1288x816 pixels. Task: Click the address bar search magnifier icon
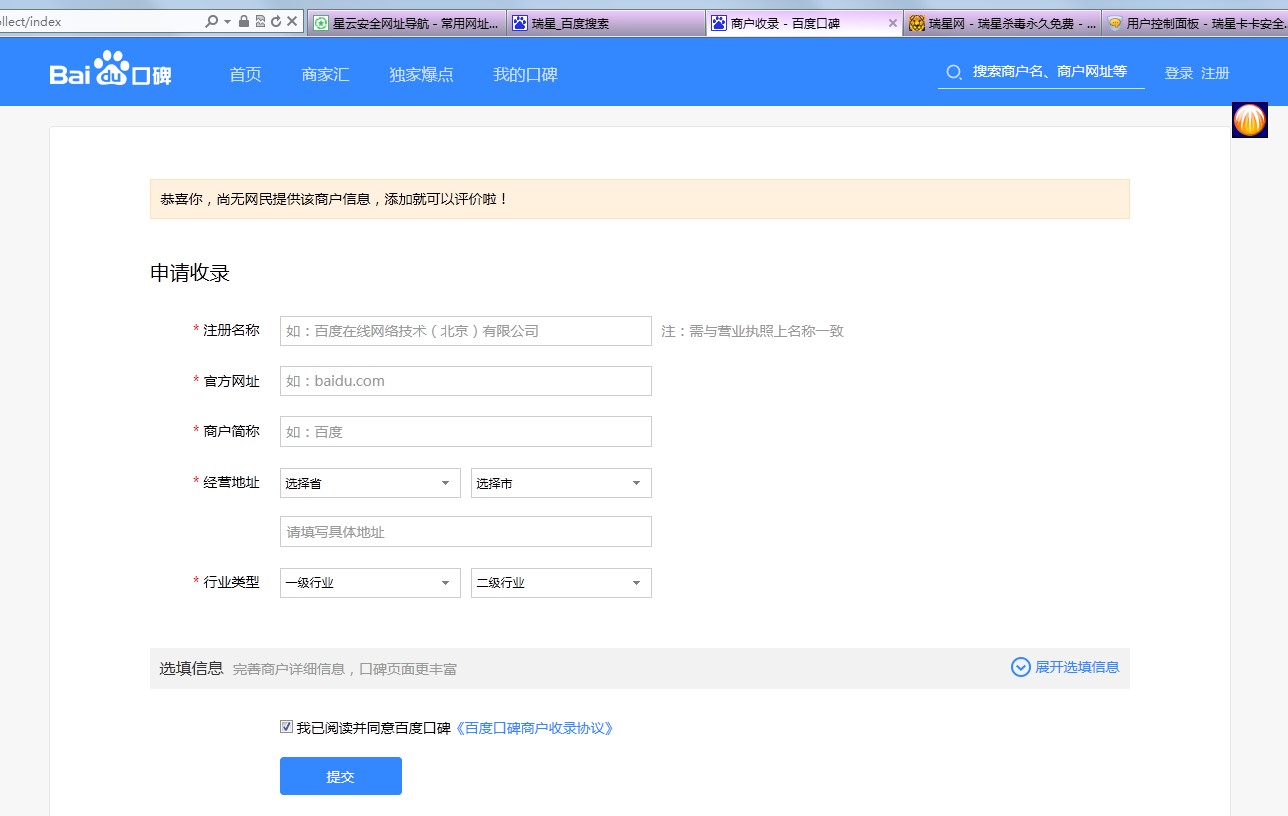pyautogui.click(x=211, y=21)
